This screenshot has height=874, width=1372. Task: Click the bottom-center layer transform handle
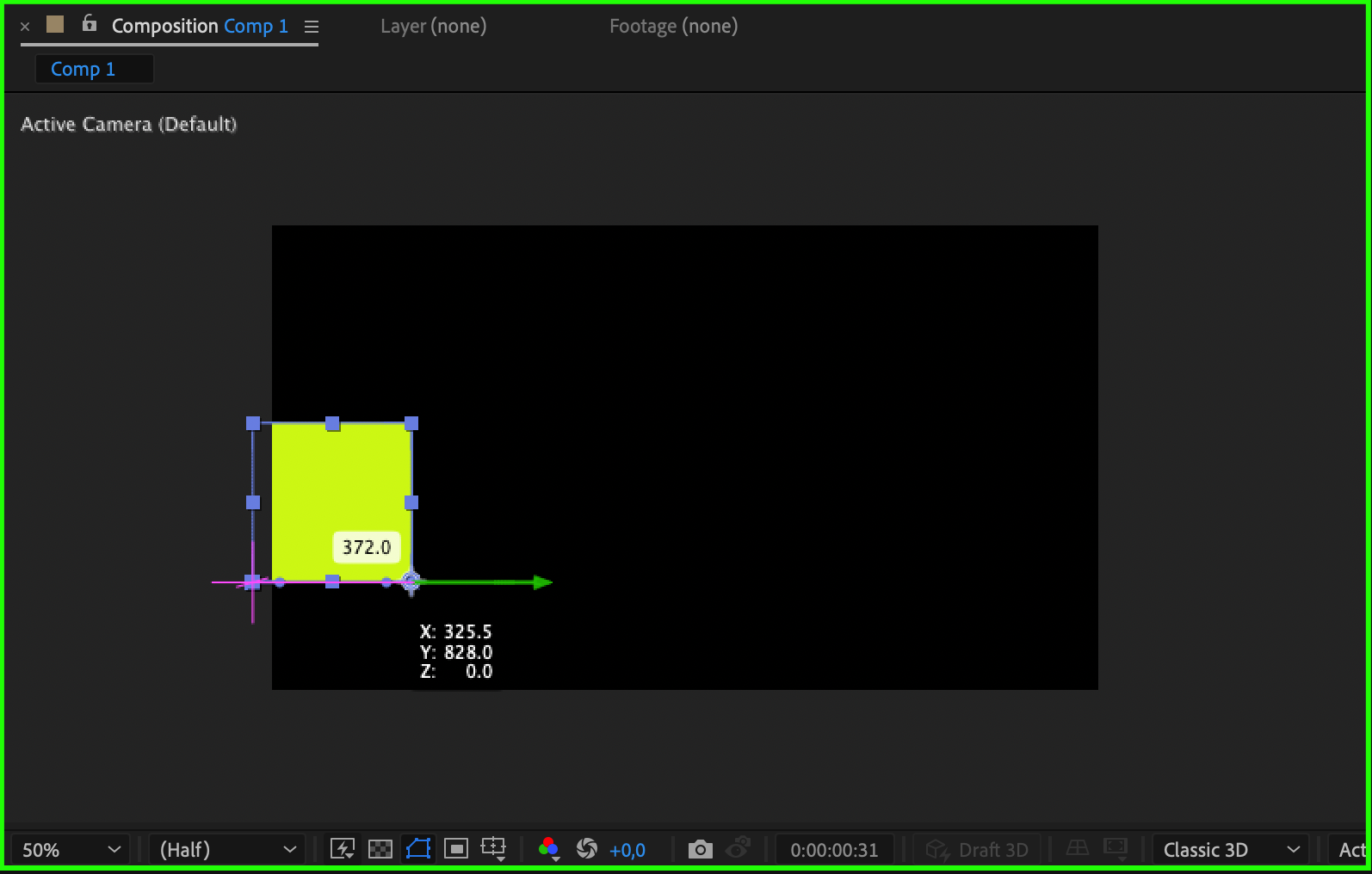[332, 582]
